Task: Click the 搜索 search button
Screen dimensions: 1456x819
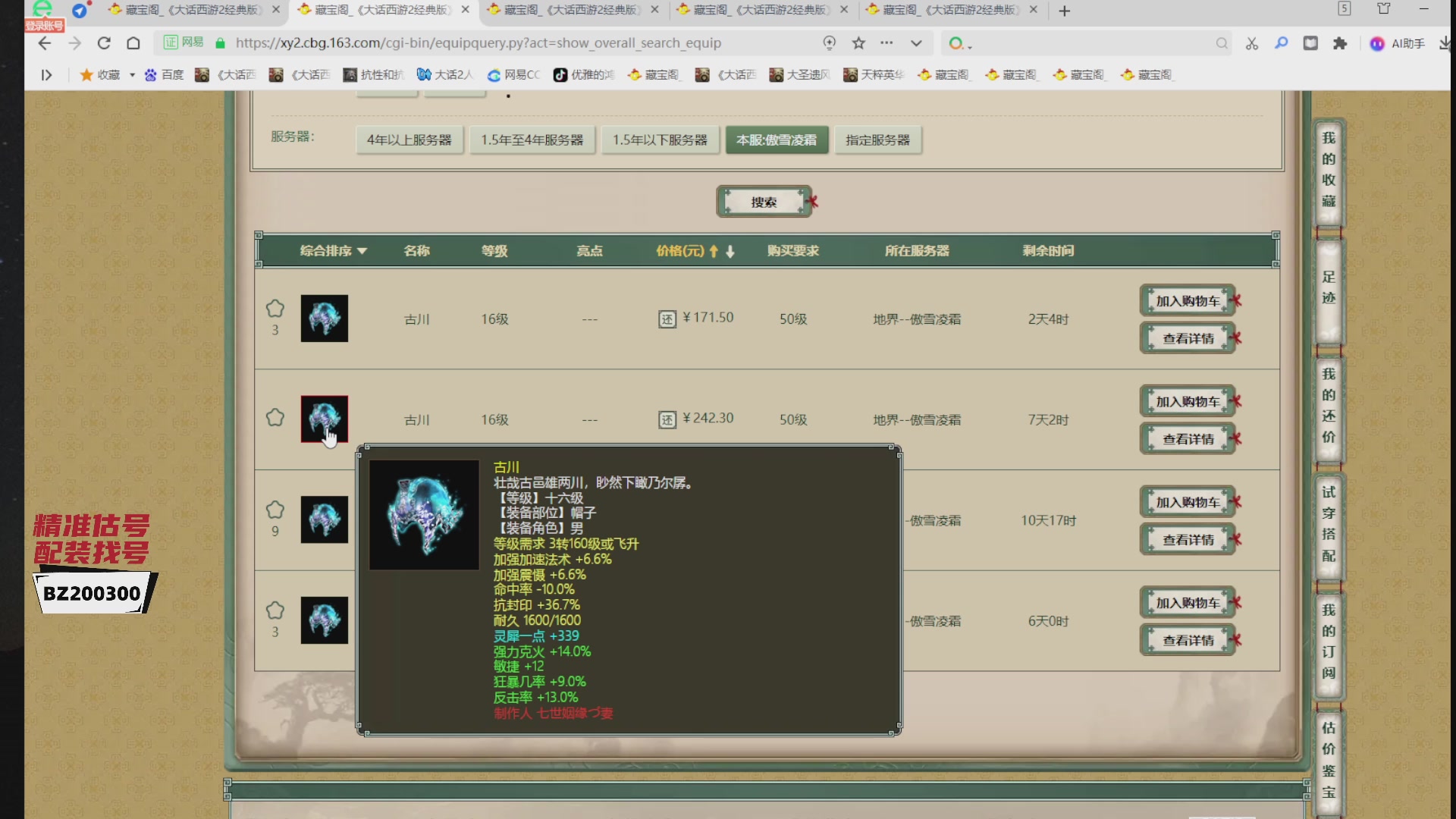Action: point(764,202)
